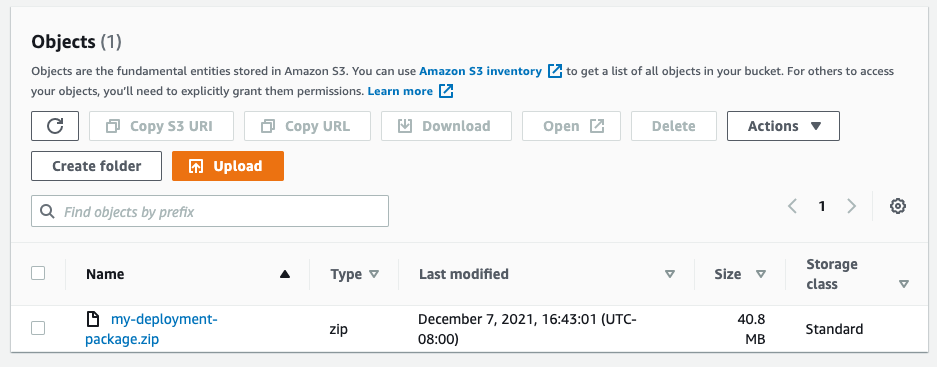Tick the my-deployment-package.zip row checkbox
Viewport: 937px width, 367px height.
pyautogui.click(x=38, y=328)
